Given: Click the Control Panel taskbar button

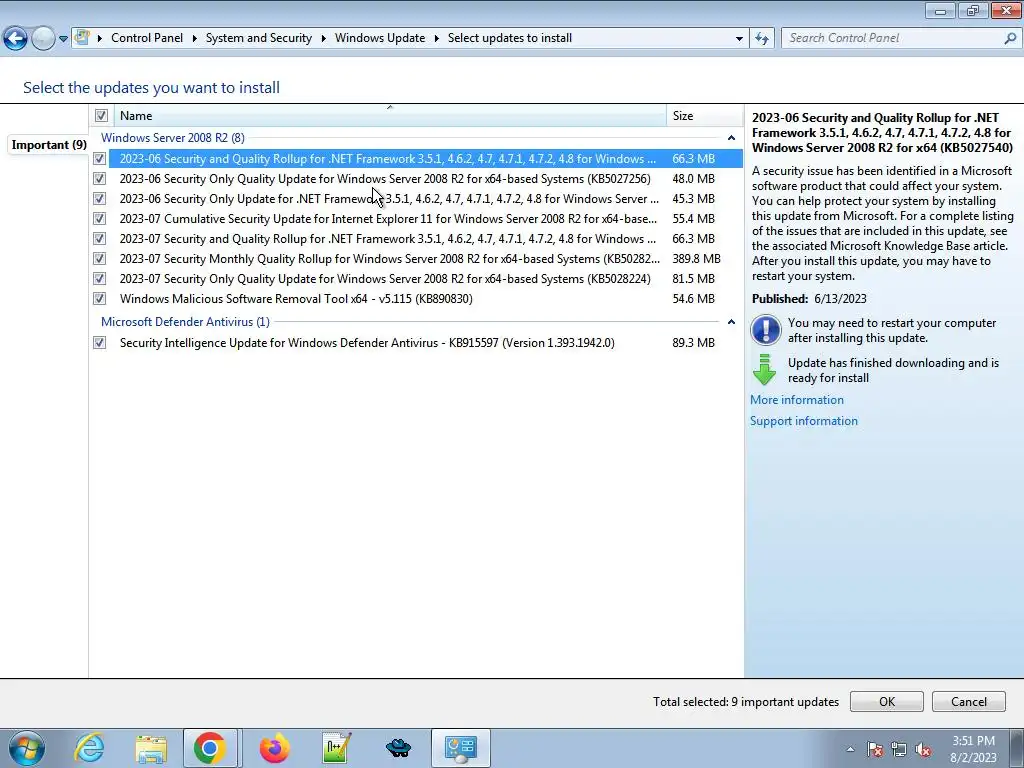Looking at the screenshot, I should pos(460,748).
